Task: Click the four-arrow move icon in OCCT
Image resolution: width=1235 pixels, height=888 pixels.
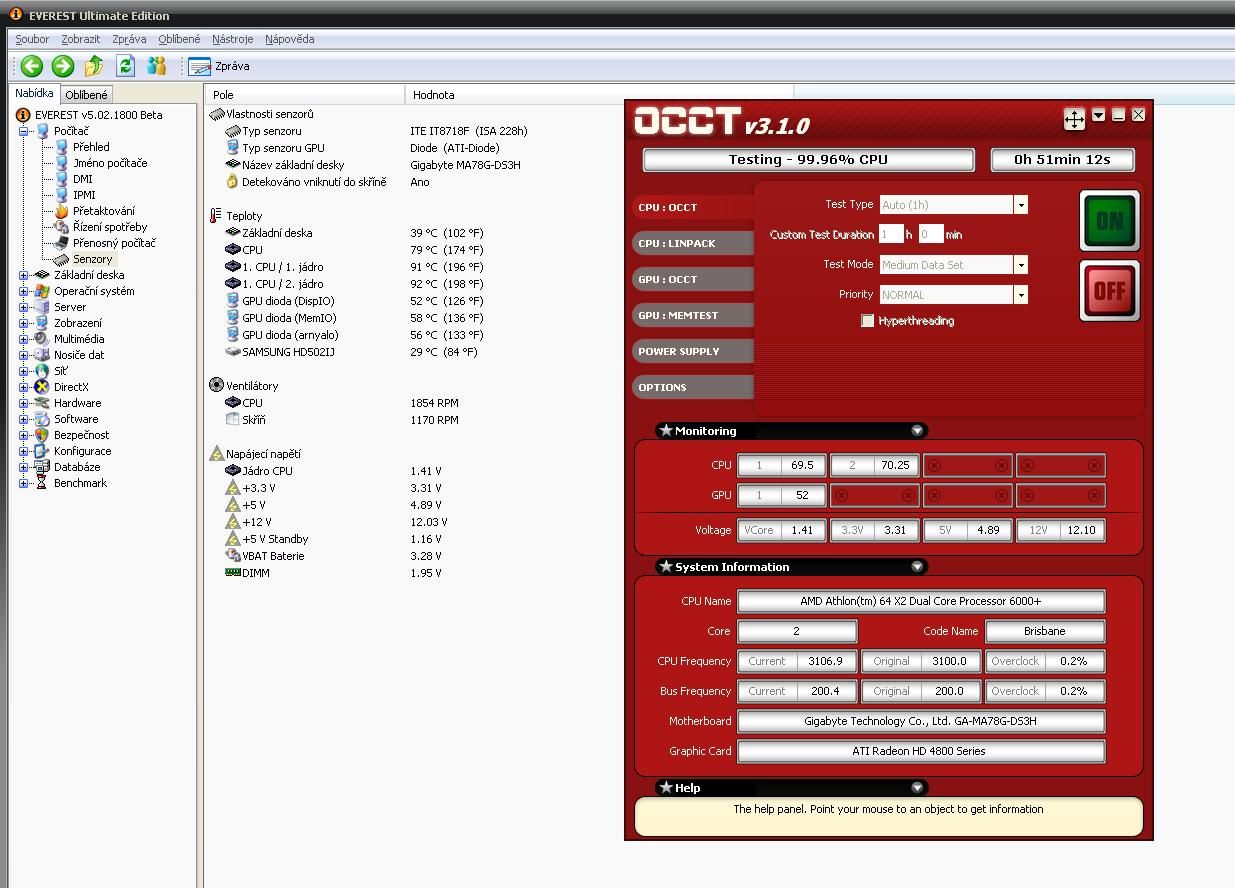Action: click(1074, 119)
